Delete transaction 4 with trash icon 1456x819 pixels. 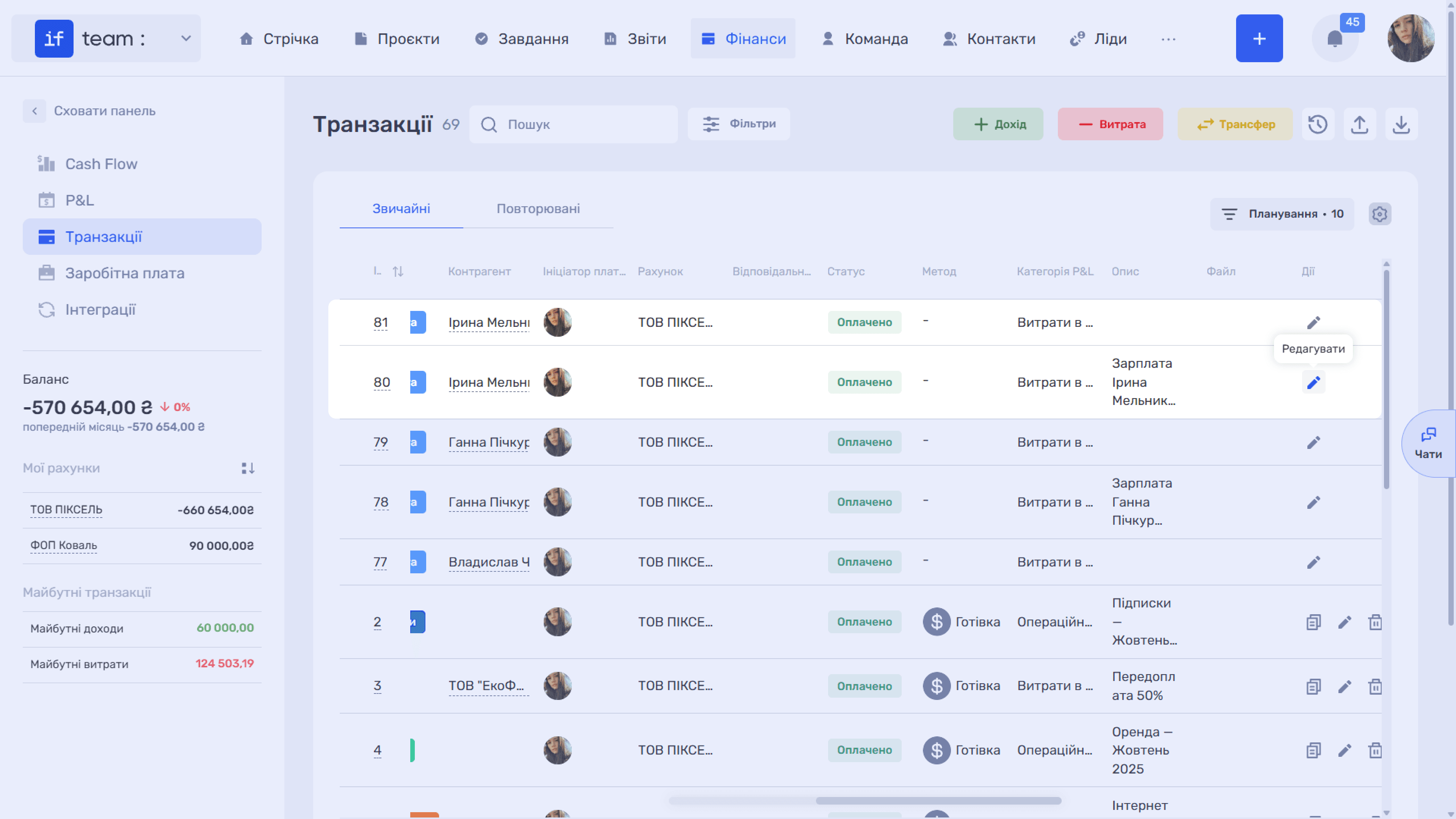[x=1375, y=751]
